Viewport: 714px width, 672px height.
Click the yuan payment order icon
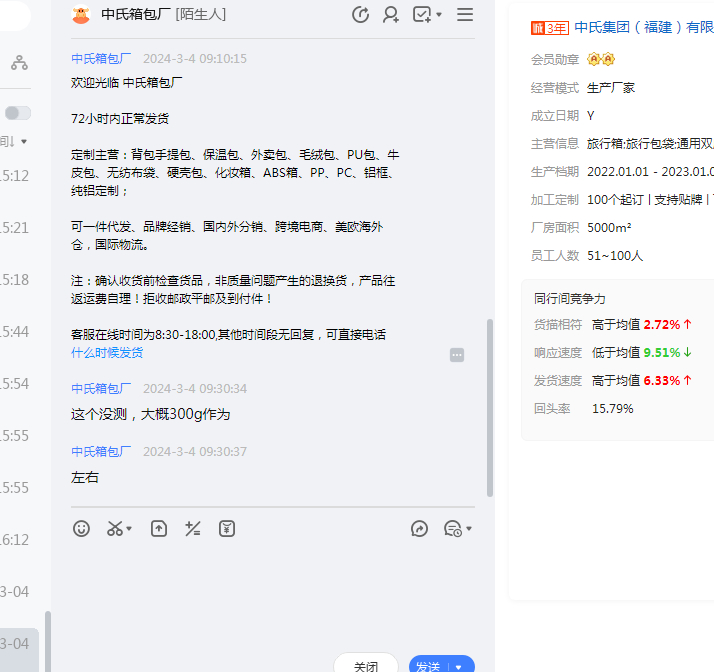[227, 529]
